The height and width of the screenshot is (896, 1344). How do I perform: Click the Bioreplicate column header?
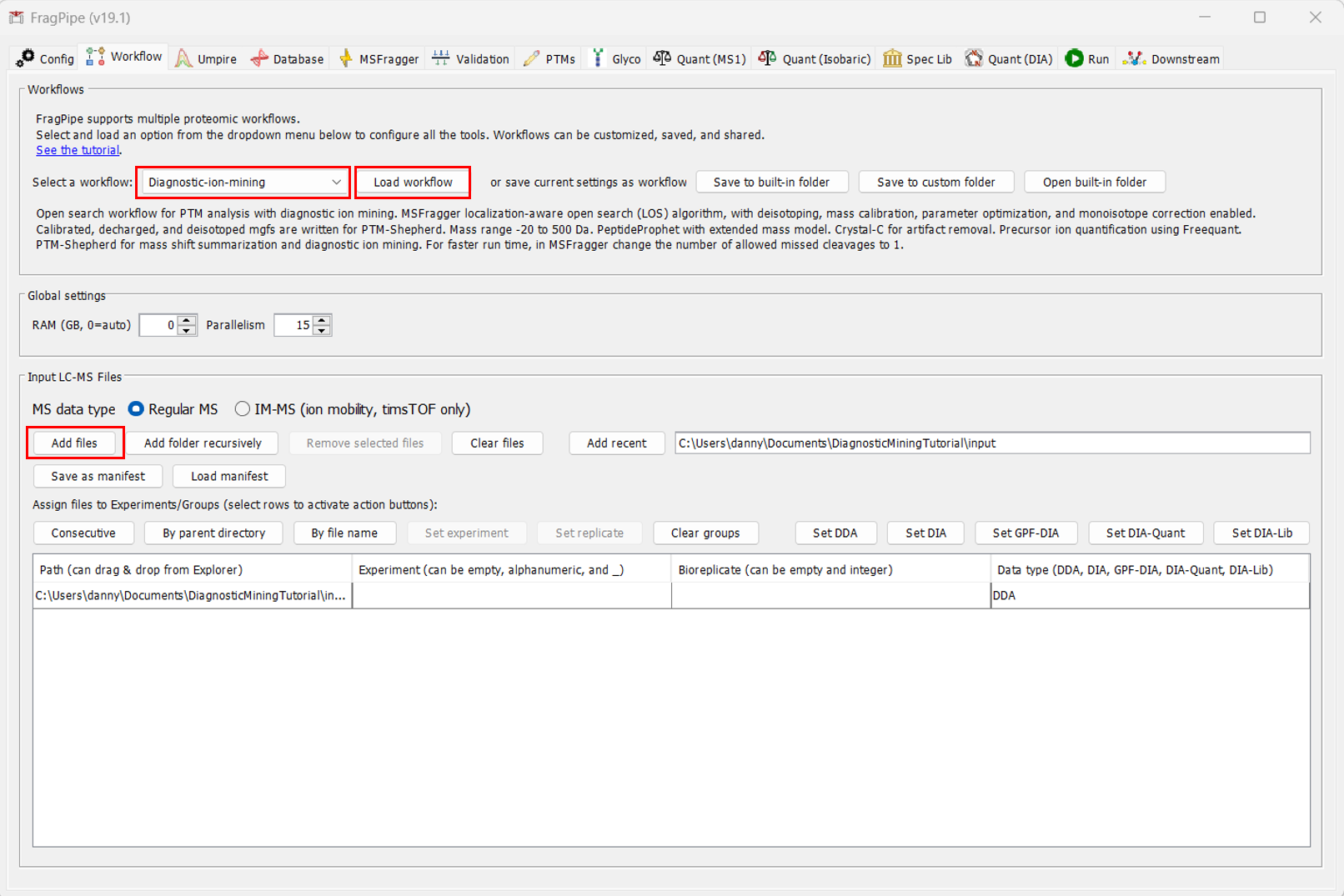point(830,569)
